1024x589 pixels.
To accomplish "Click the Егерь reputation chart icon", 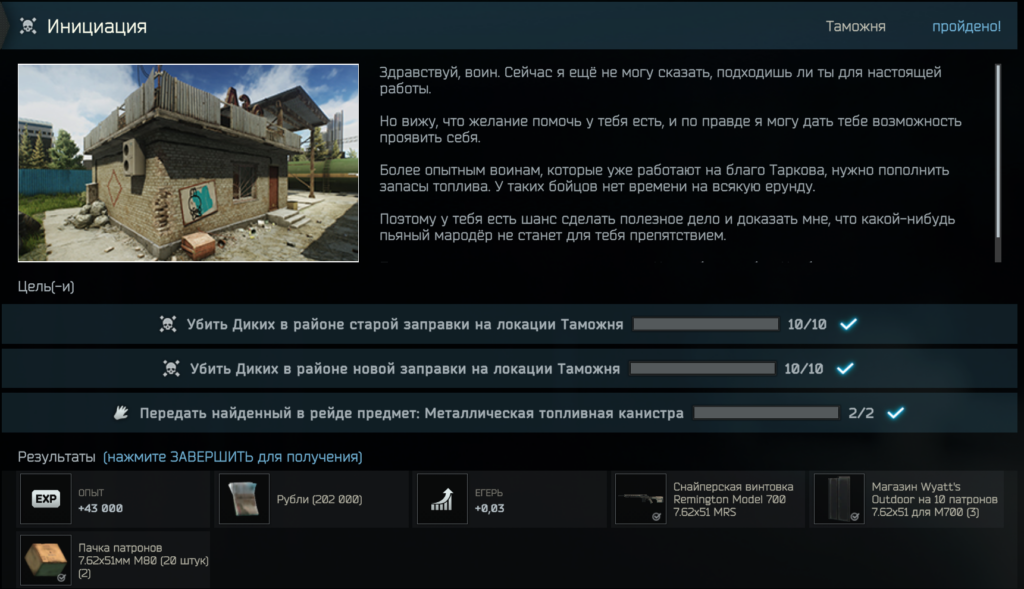I will coord(442,499).
